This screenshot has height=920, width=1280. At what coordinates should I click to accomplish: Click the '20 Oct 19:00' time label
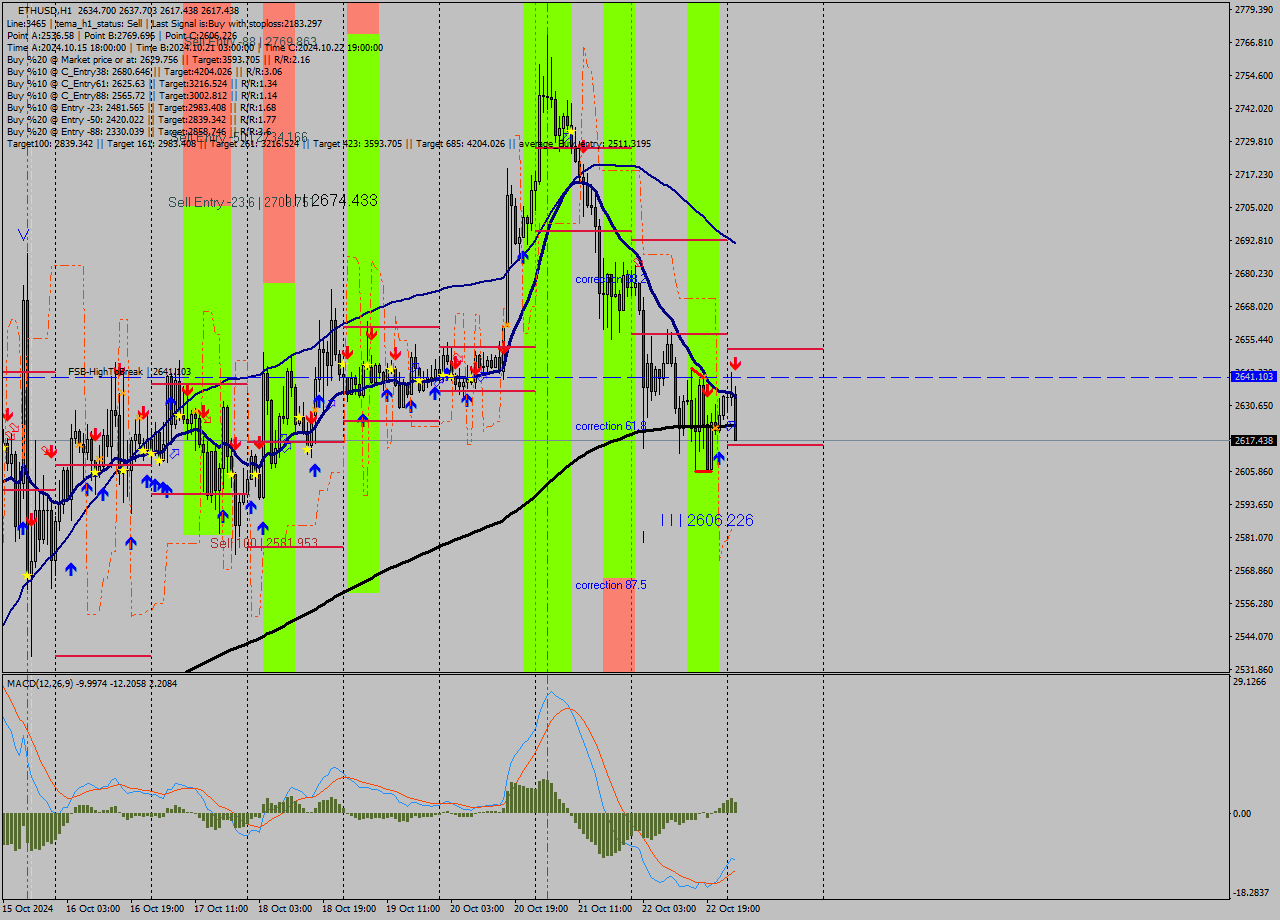click(x=541, y=909)
